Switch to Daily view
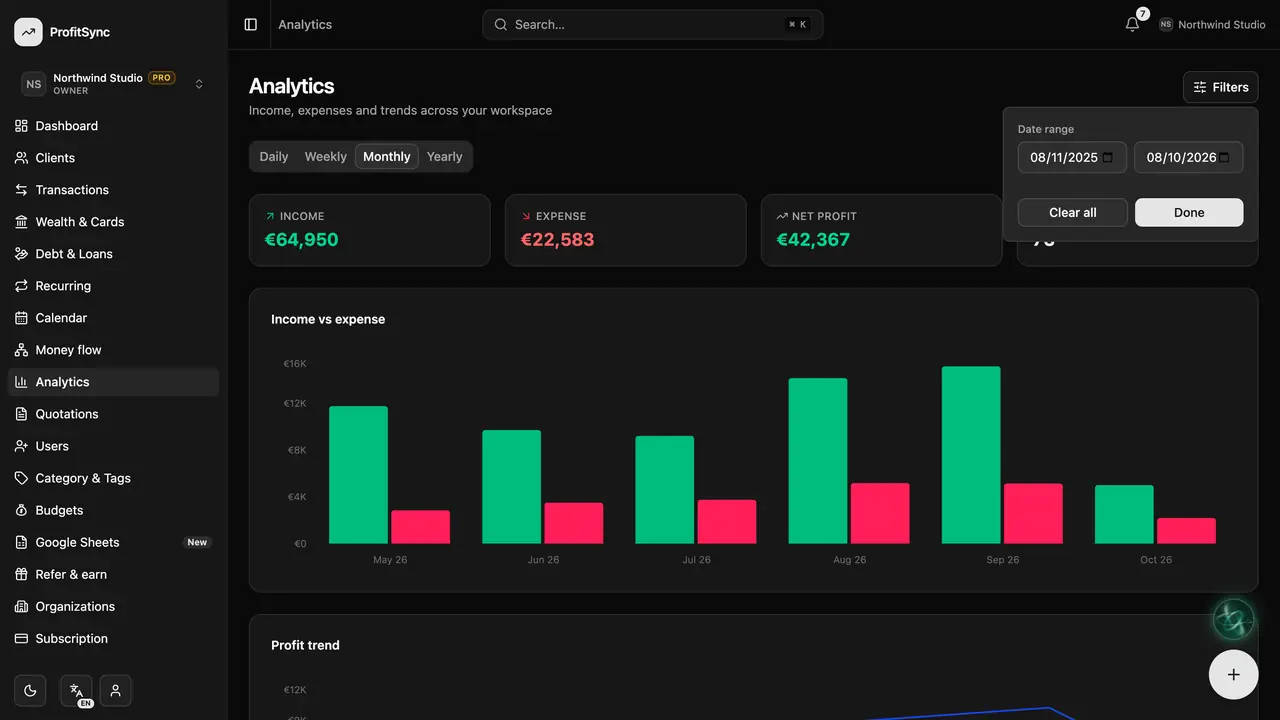 (274, 157)
